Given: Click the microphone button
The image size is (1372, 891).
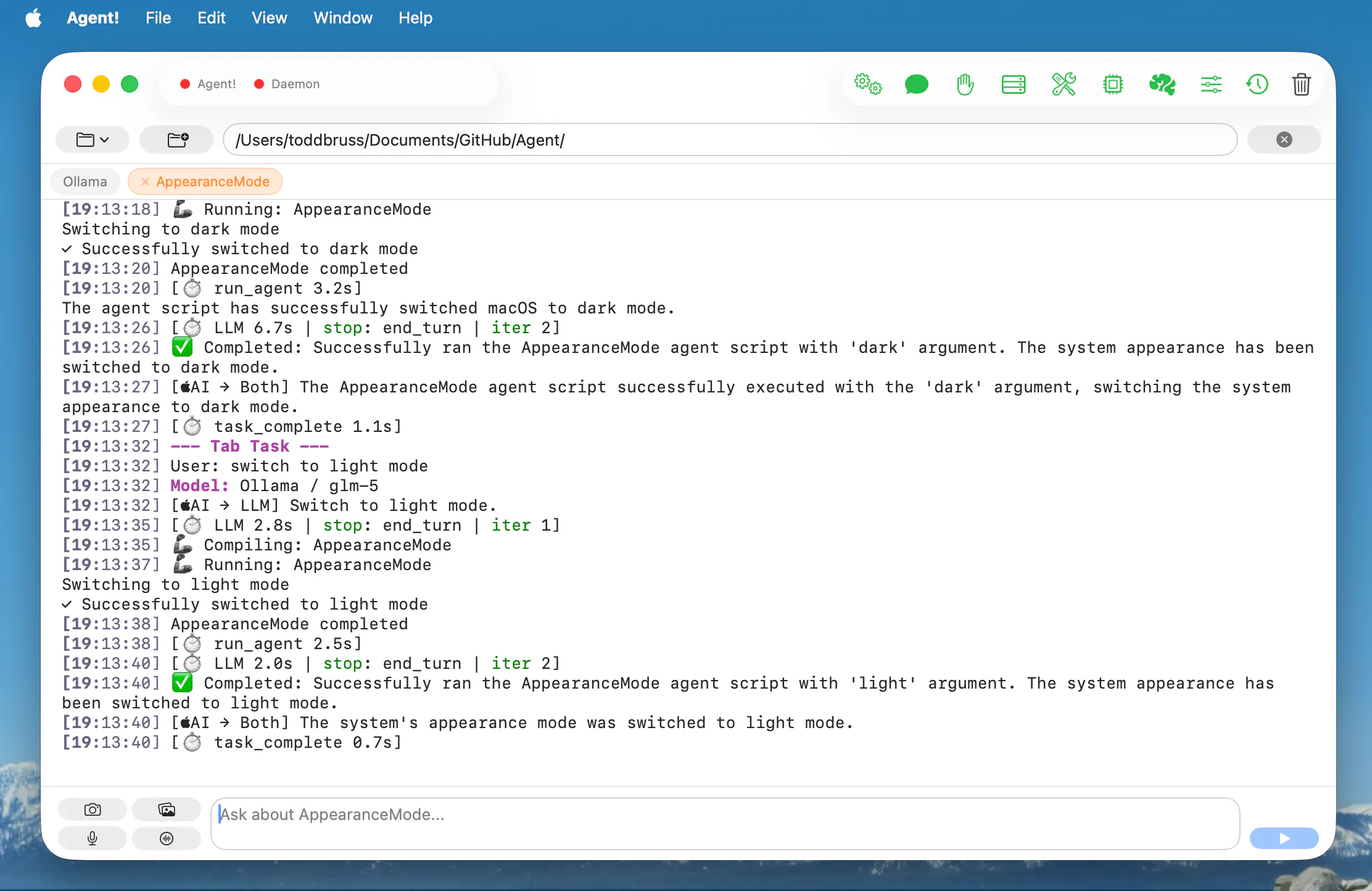Looking at the screenshot, I should [x=93, y=839].
